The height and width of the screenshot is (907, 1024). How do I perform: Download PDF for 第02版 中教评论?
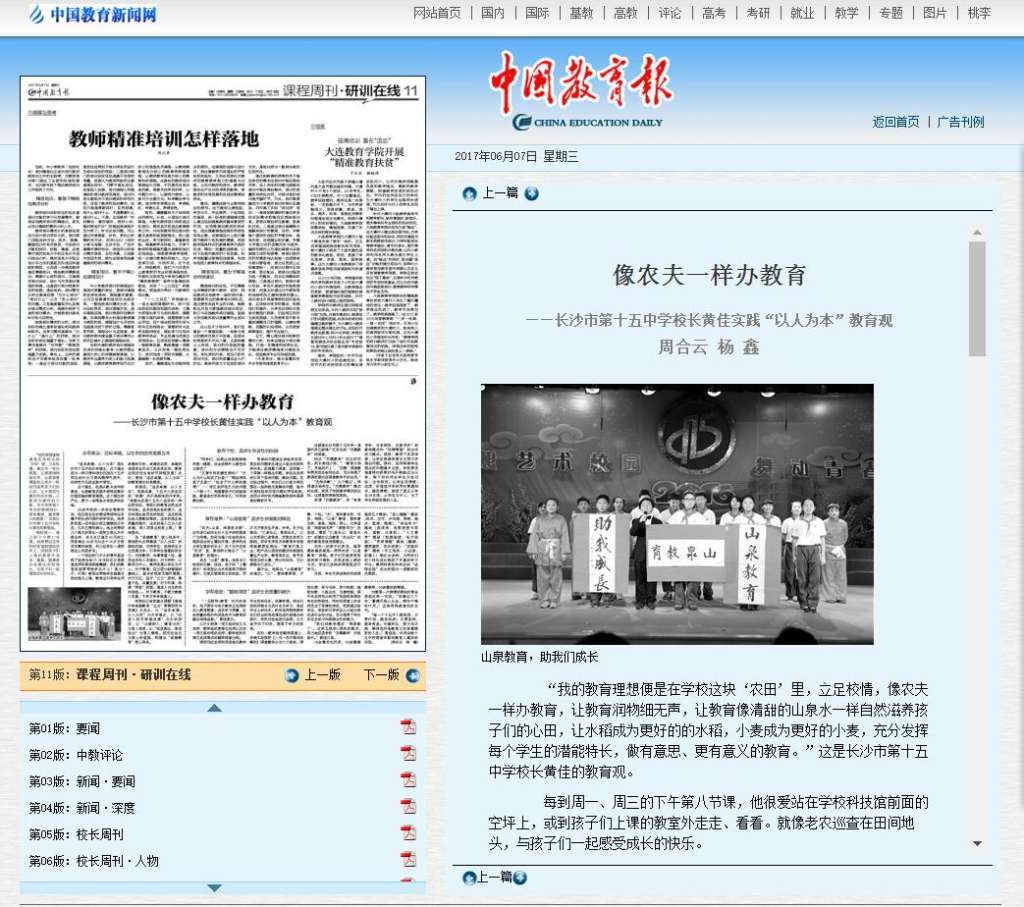point(407,754)
